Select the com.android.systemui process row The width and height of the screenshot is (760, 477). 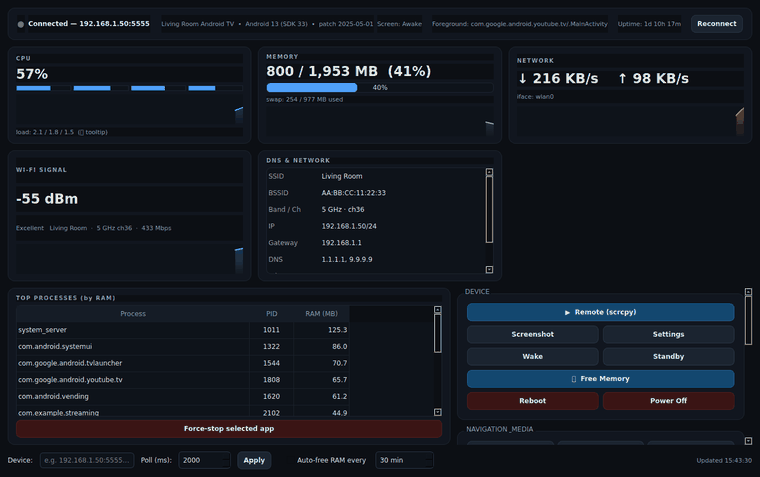[183, 347]
